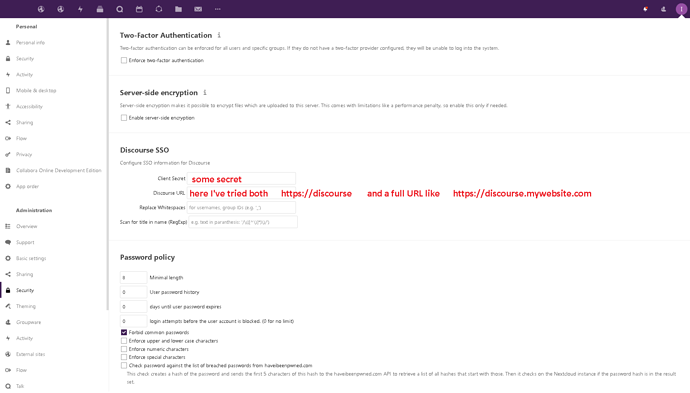Check Enforce special characters
This screenshot has width=690, height=393.
point(124,357)
